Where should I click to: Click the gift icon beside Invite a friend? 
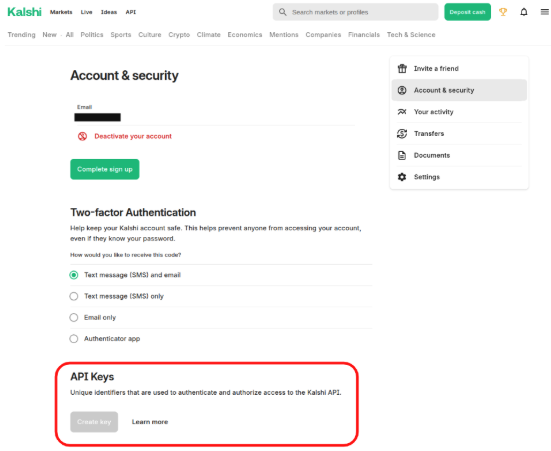point(402,69)
